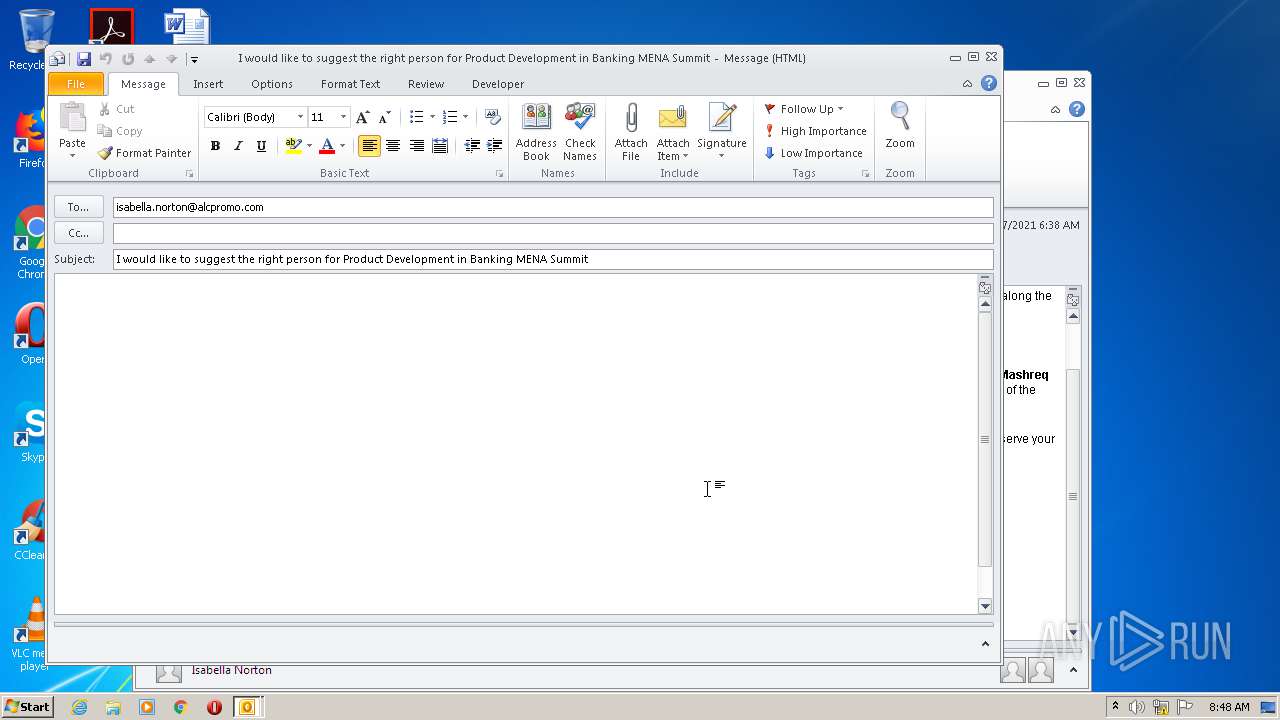Apply the Numbering list icon
Image resolution: width=1280 pixels, height=720 pixels.
click(450, 117)
